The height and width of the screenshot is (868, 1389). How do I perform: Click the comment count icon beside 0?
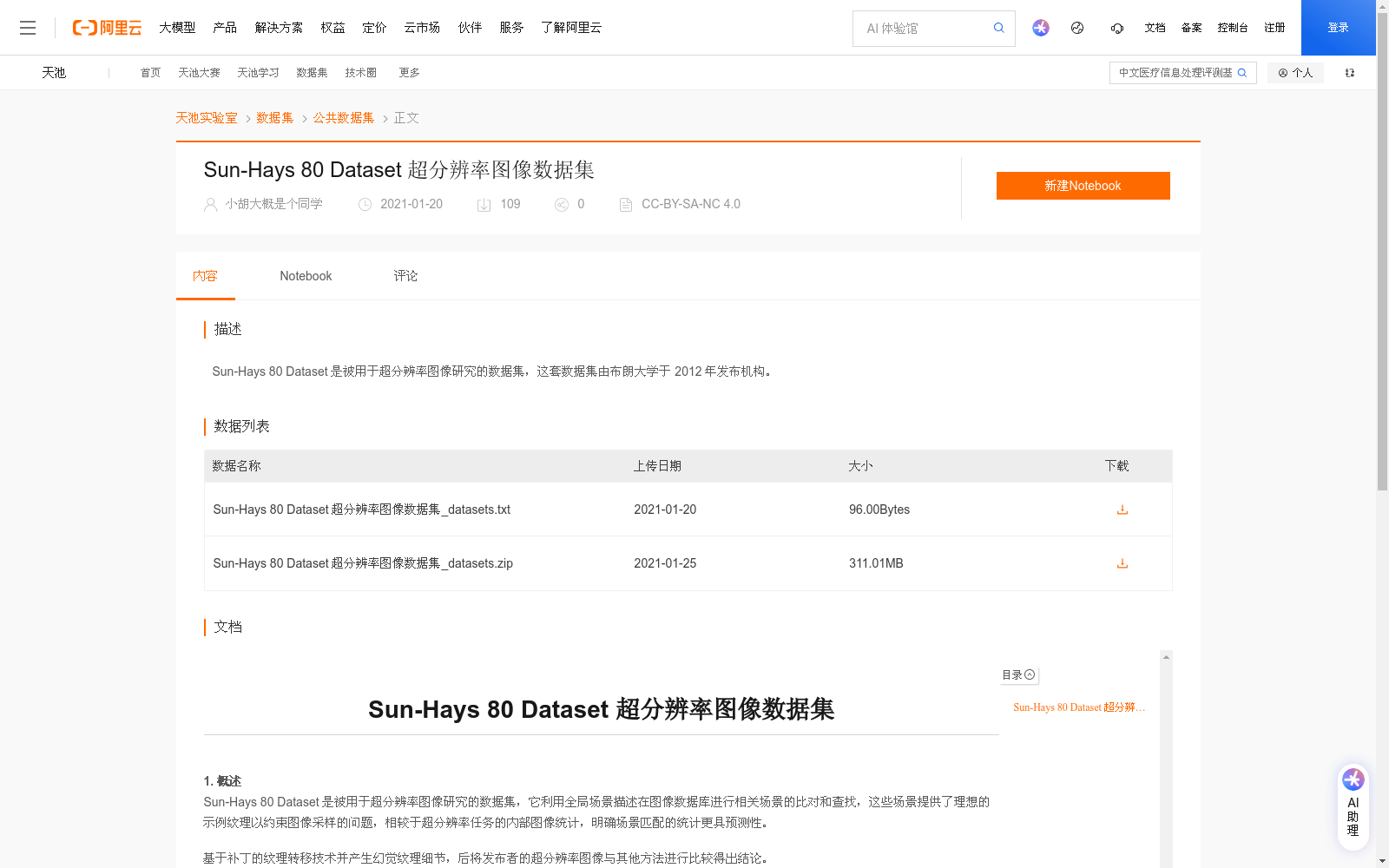coord(562,205)
